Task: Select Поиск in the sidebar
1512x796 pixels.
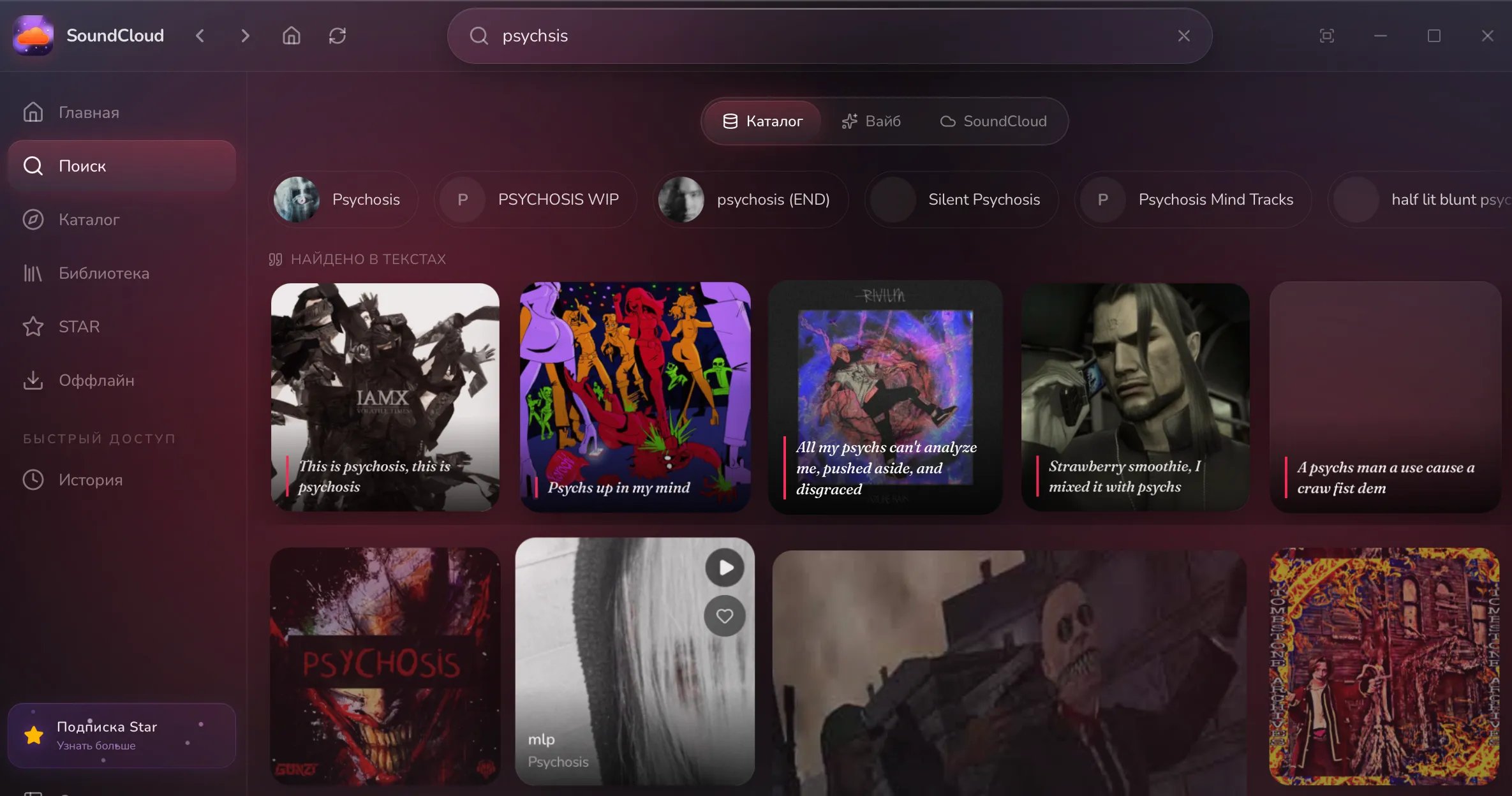Action: 122,166
